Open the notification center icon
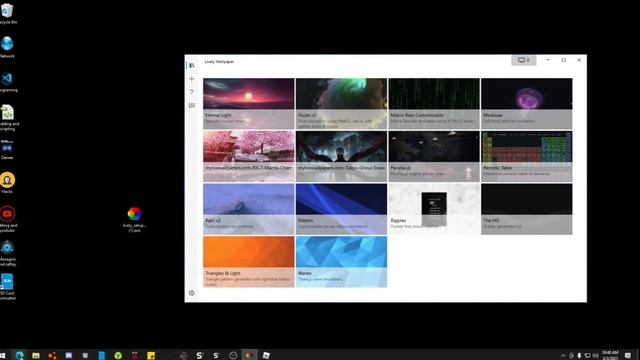The image size is (640, 360). click(x=628, y=356)
